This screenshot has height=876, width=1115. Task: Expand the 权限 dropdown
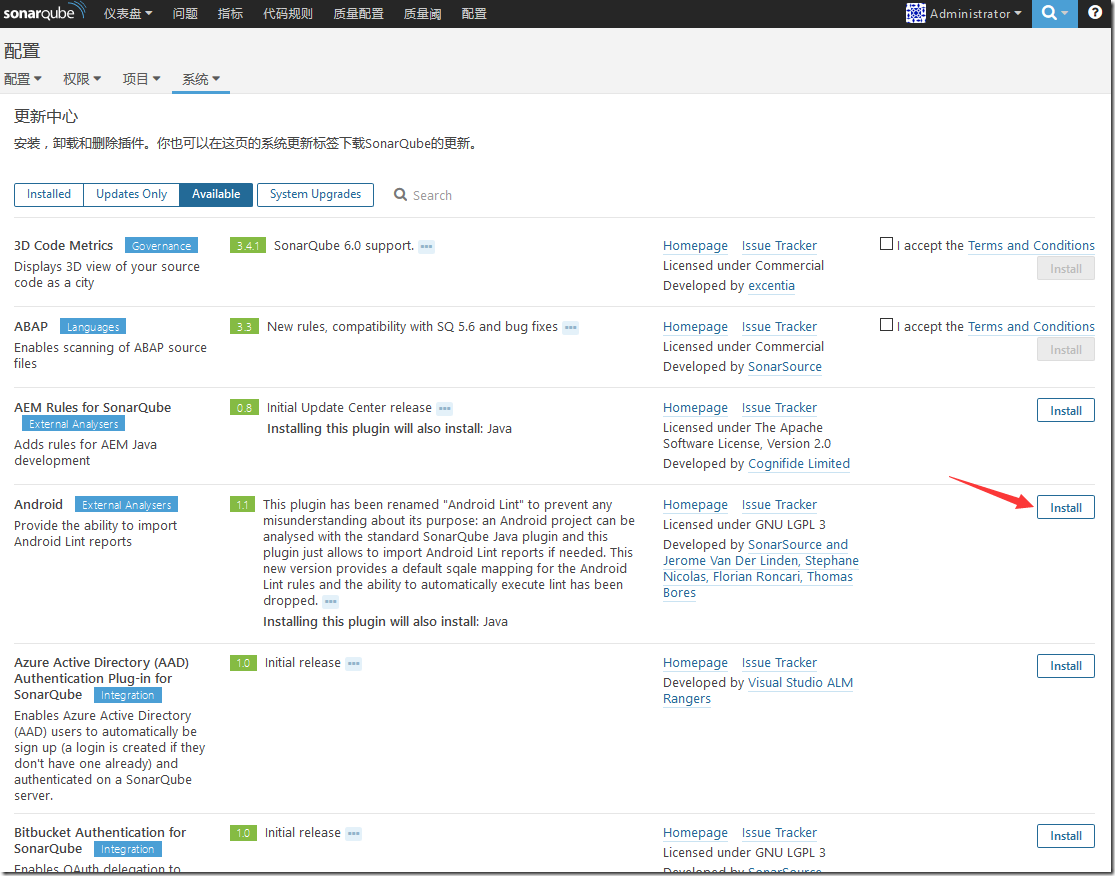click(82, 79)
